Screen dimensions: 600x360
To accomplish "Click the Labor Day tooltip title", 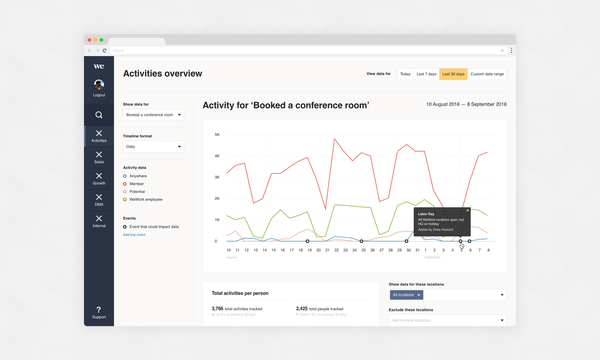I will [x=426, y=214].
